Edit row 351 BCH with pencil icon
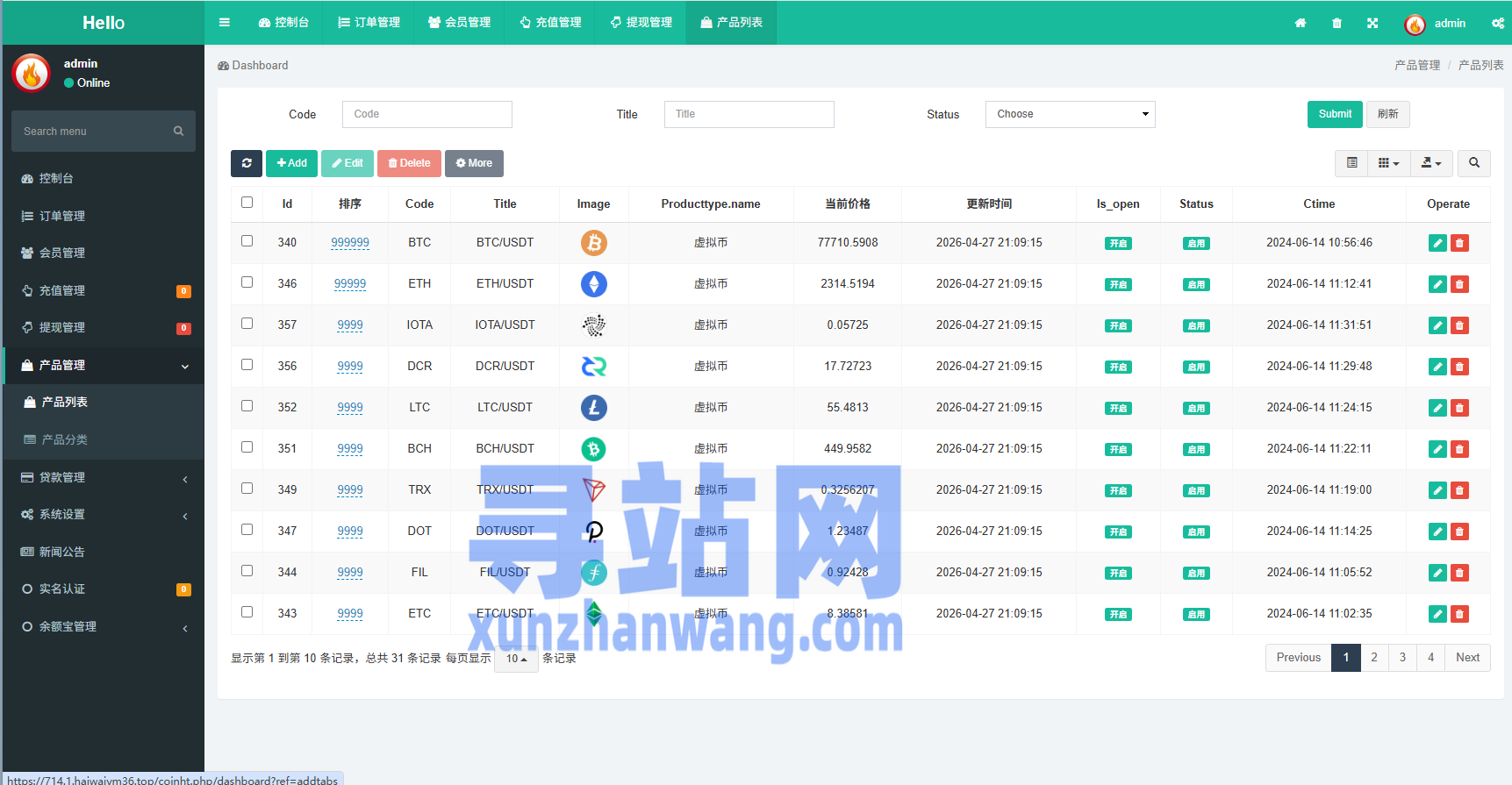This screenshot has height=785, width=1512. click(x=1437, y=449)
